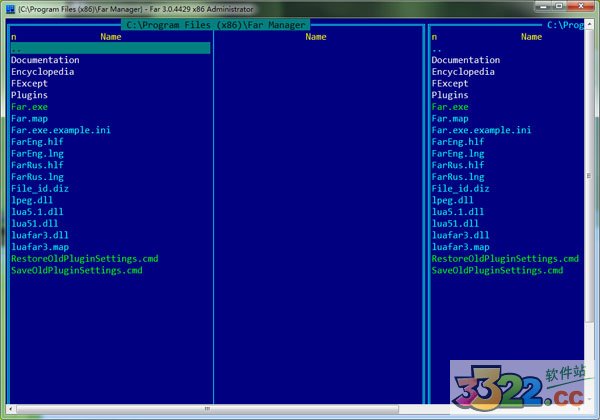
Task: Select luafar3.dll in right panel
Action: pos(460,235)
